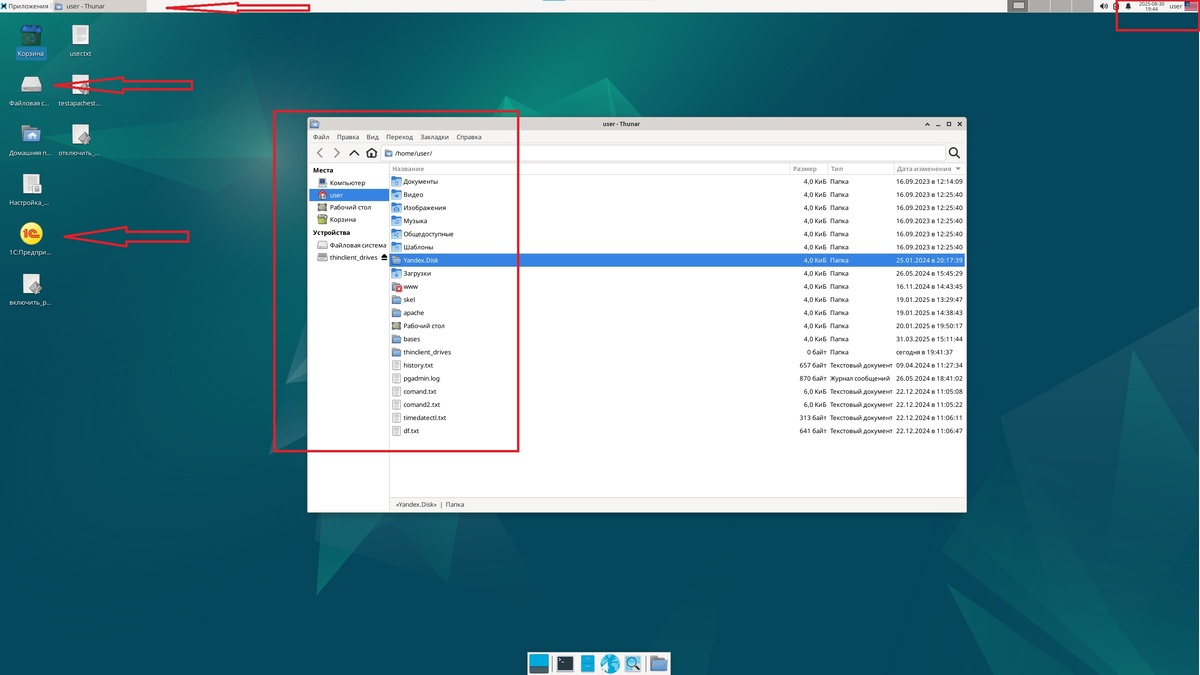This screenshot has height=675, width=1200.
Task: Launch the terminal from the bottom dock
Action: pos(565,662)
